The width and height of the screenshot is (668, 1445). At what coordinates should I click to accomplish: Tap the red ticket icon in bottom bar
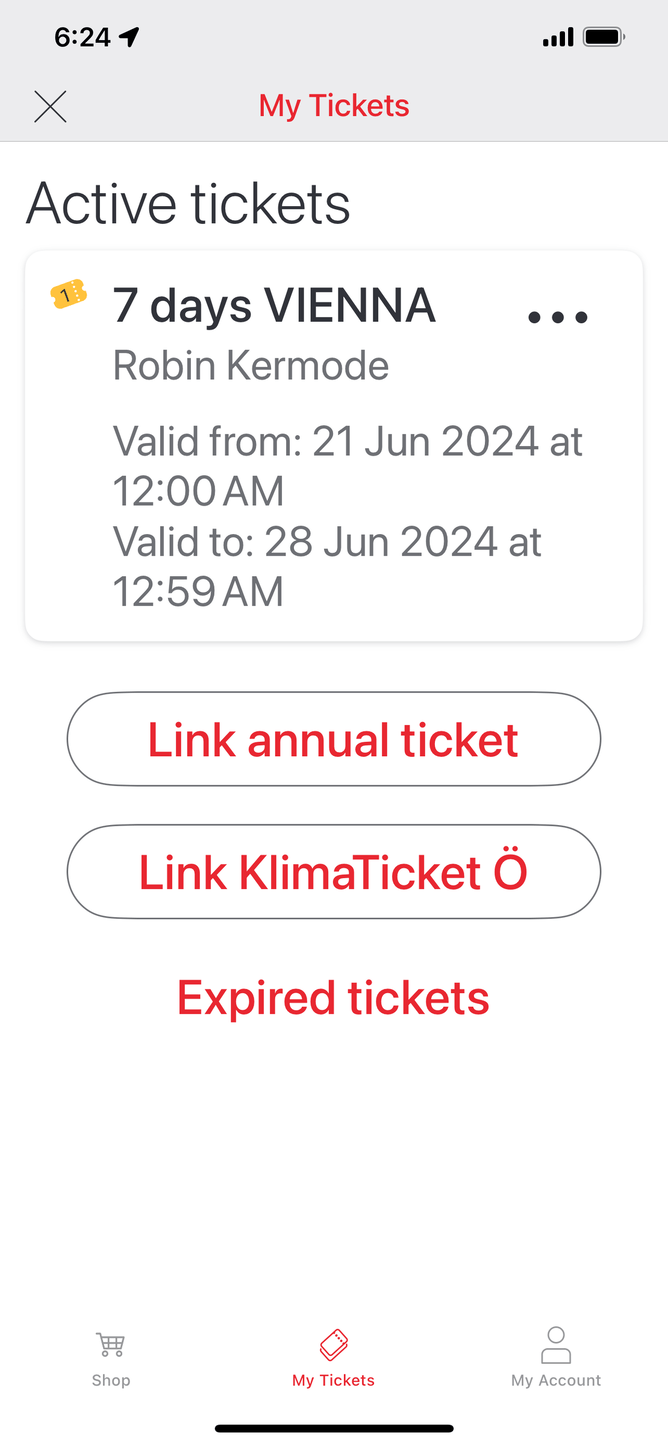tap(333, 1344)
